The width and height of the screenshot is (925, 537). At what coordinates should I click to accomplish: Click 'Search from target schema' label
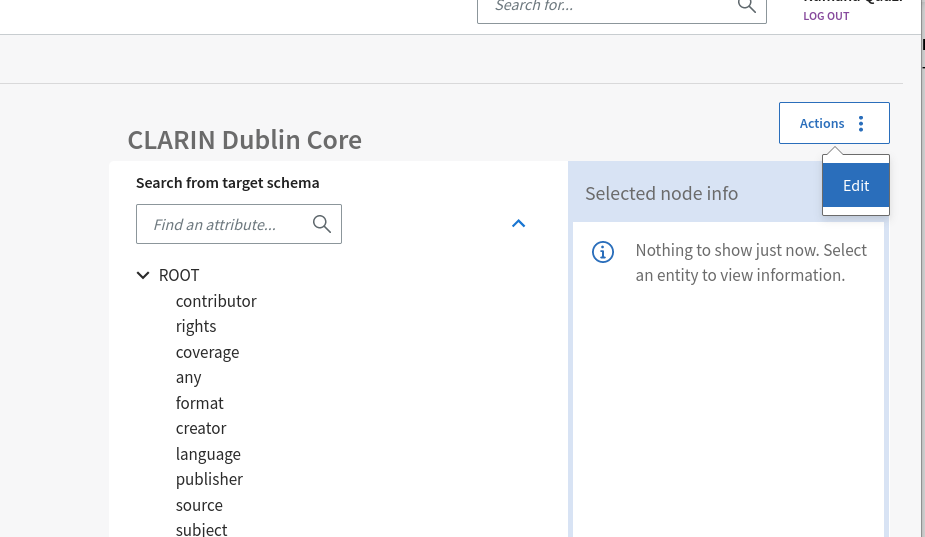click(x=228, y=183)
